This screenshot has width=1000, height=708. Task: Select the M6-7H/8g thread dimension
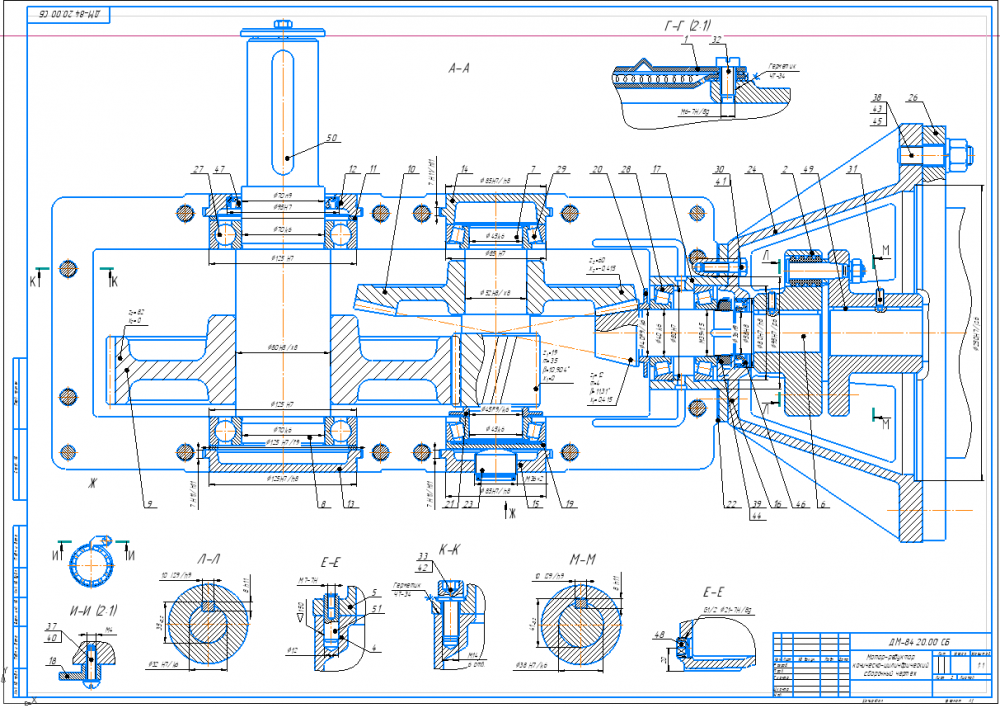pos(695,111)
